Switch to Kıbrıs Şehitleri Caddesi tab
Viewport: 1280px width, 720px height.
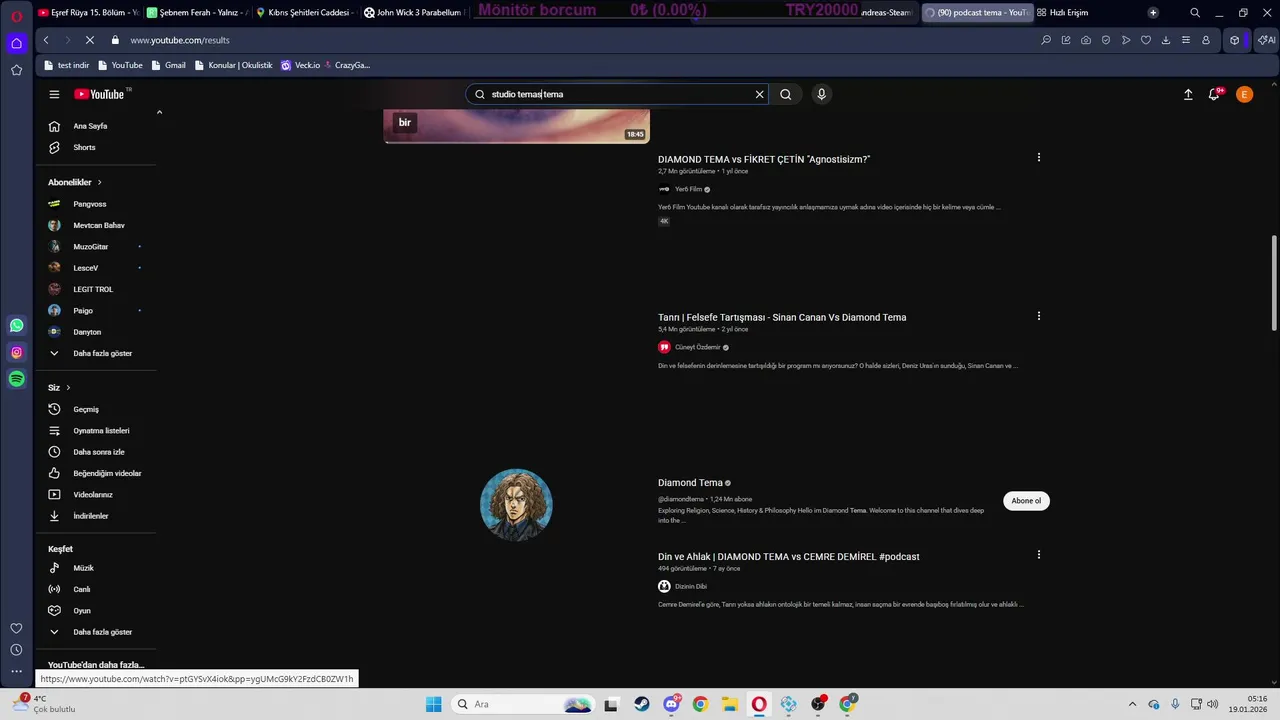pos(305,13)
